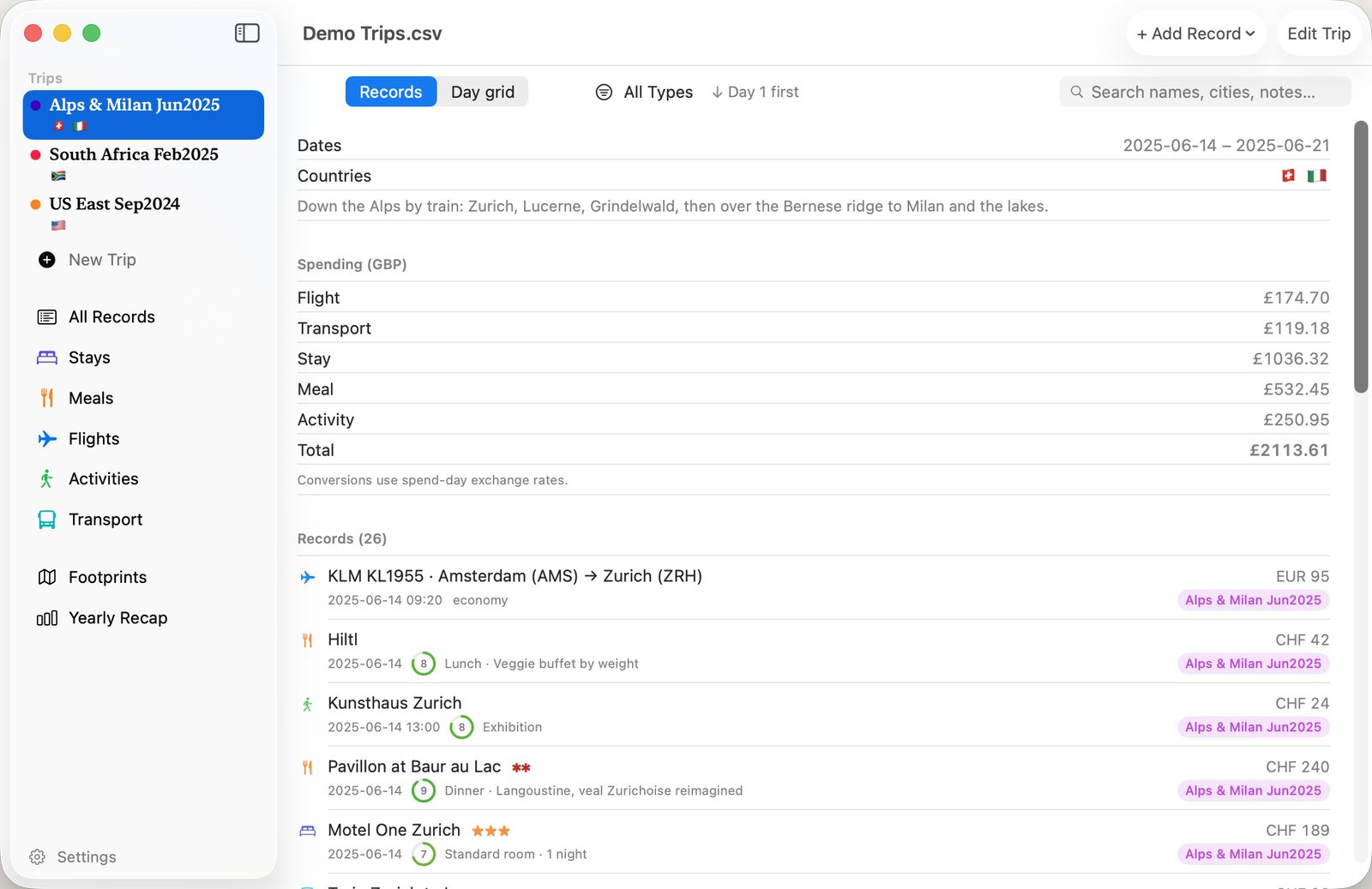Click the blue color dot of Alps & Milan trip
The width and height of the screenshot is (1372, 889).
pyautogui.click(x=35, y=105)
